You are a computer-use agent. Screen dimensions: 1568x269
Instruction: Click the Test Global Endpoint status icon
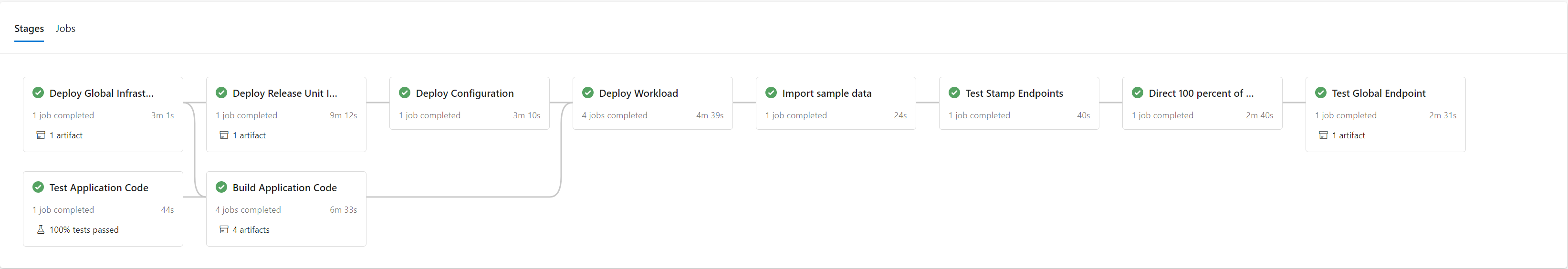coord(1321,93)
